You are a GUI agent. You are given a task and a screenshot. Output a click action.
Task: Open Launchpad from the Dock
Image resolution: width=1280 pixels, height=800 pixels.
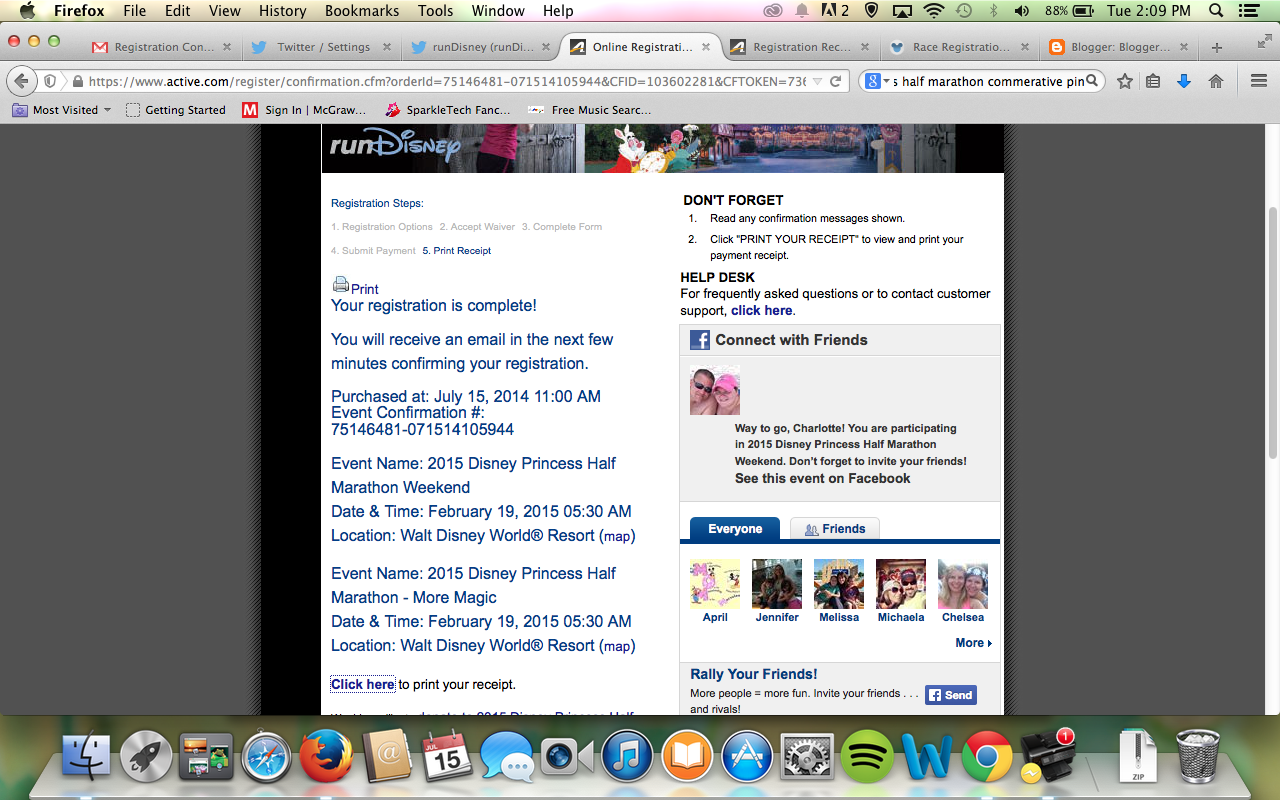tap(146, 757)
